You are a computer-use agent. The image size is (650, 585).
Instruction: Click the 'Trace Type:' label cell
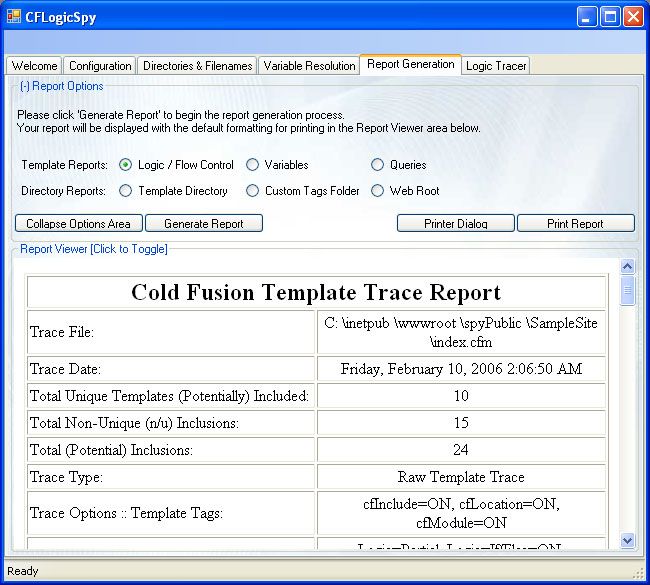(x=171, y=477)
